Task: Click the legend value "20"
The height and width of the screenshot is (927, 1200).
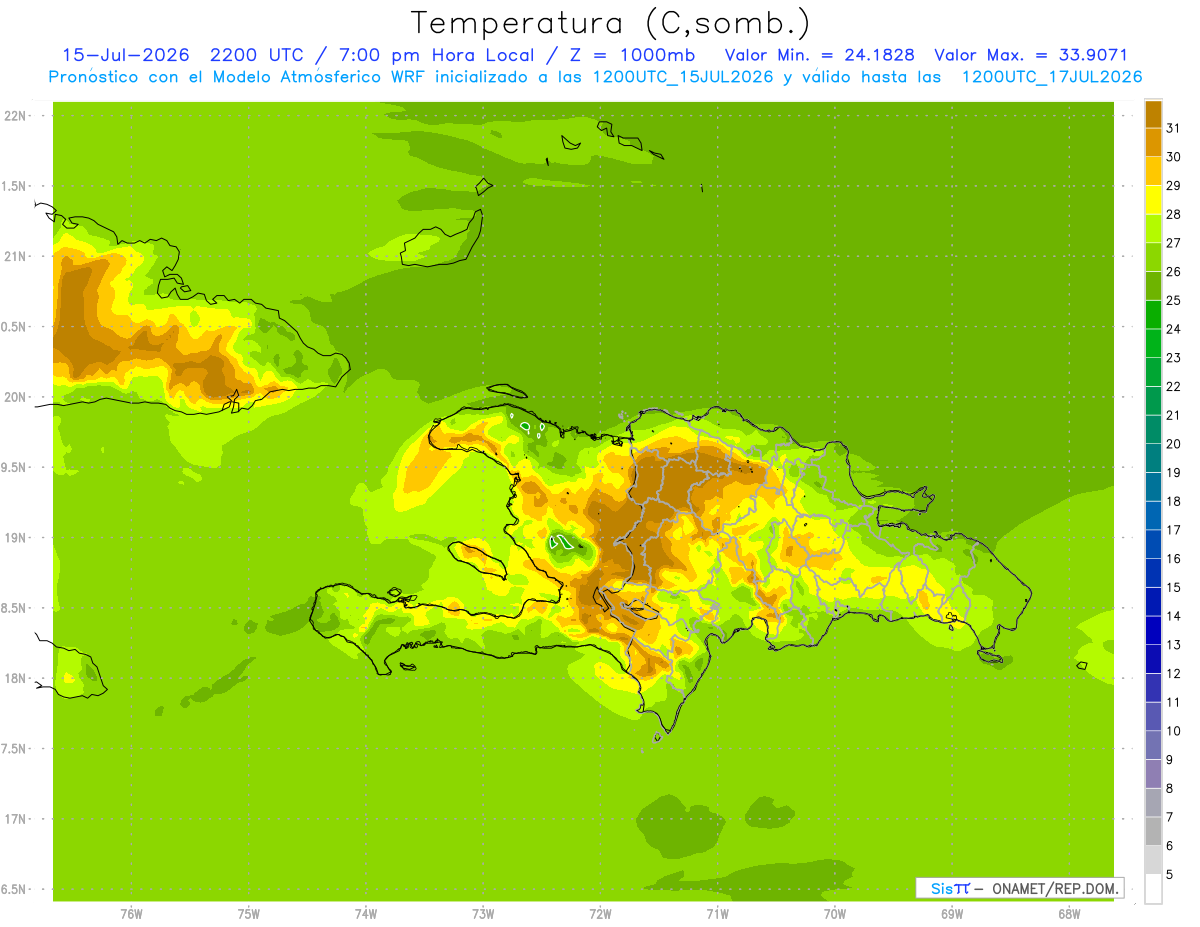Action: point(1174,444)
